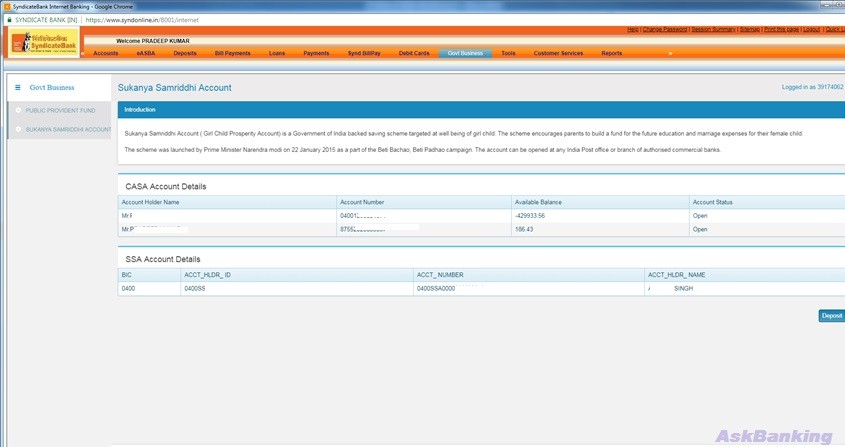
Task: Click the Account Holder Name column header
Action: point(227,202)
